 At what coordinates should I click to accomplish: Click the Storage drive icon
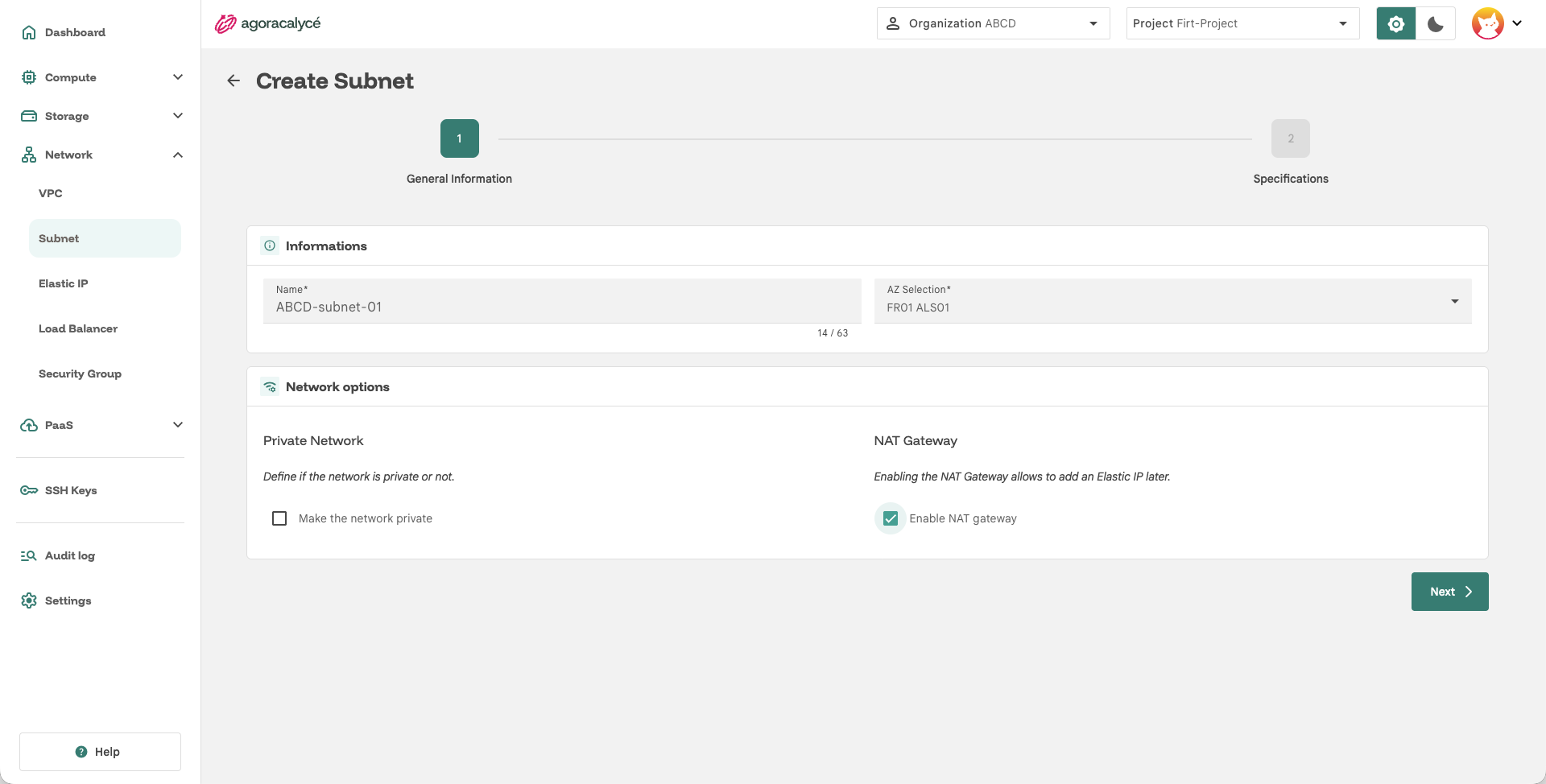[29, 116]
